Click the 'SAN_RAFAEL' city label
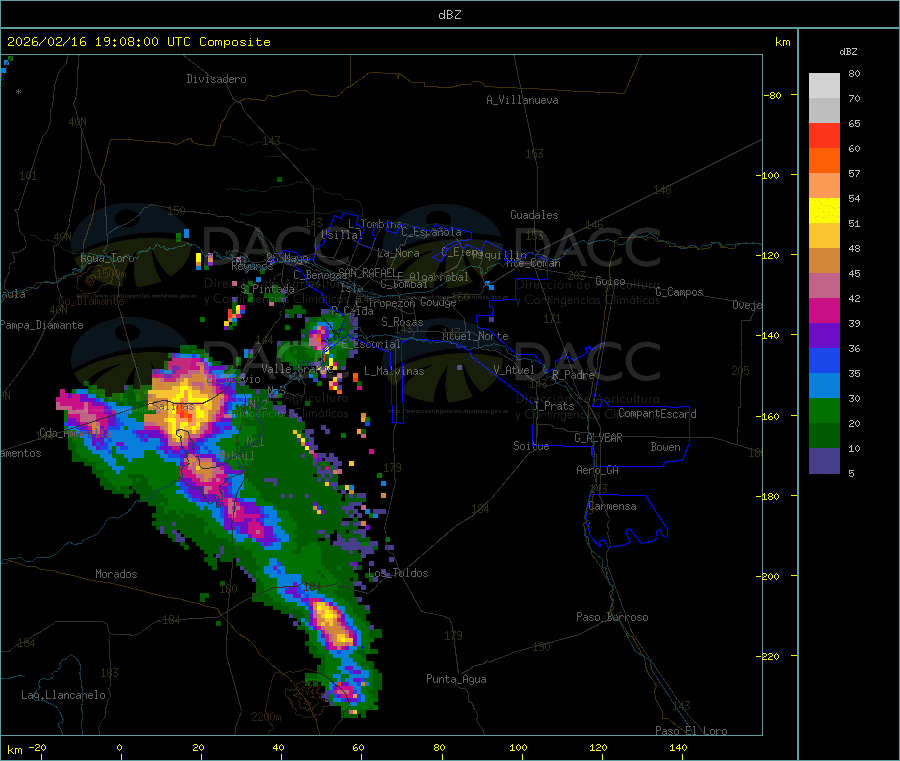The image size is (900, 761). 367,272
